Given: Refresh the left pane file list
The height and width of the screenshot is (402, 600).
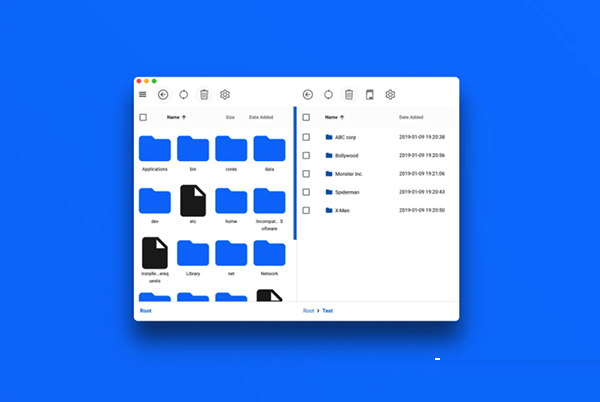Looking at the screenshot, I should [x=184, y=94].
